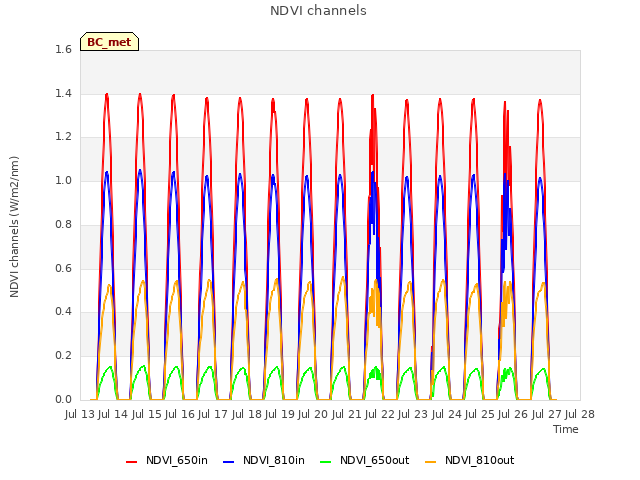Click the Jul 26 x-axis tick label
This screenshot has height=480, width=640.
pyautogui.click(x=513, y=414)
